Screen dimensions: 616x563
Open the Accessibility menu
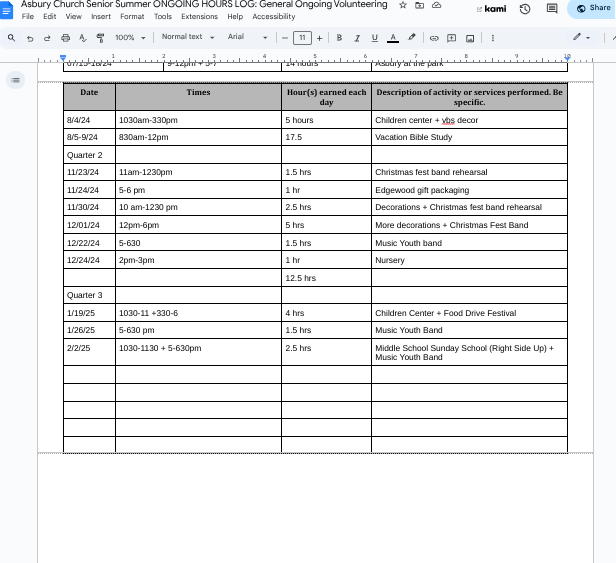(273, 17)
